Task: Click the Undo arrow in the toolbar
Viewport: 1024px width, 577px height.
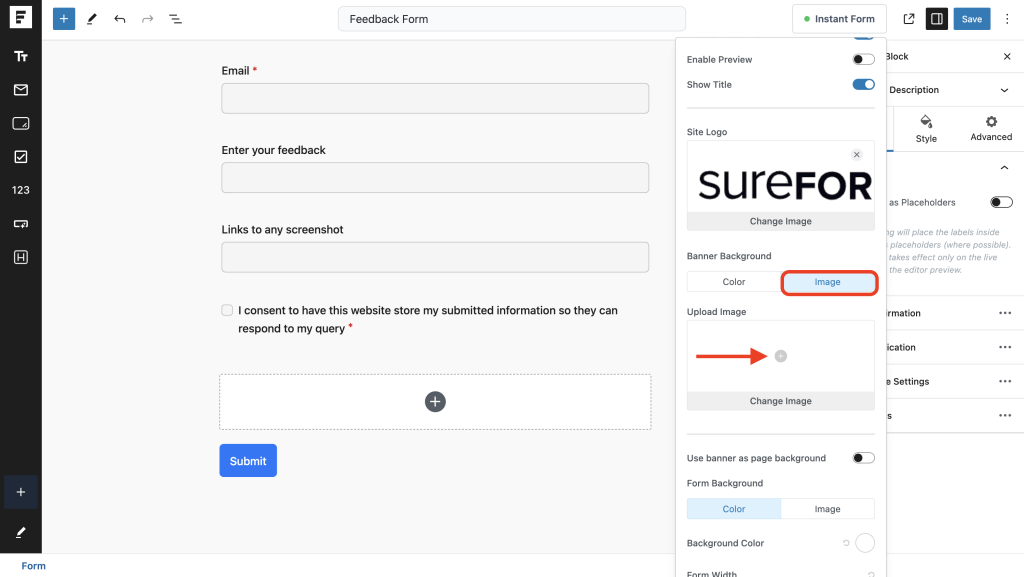Action: (120, 19)
